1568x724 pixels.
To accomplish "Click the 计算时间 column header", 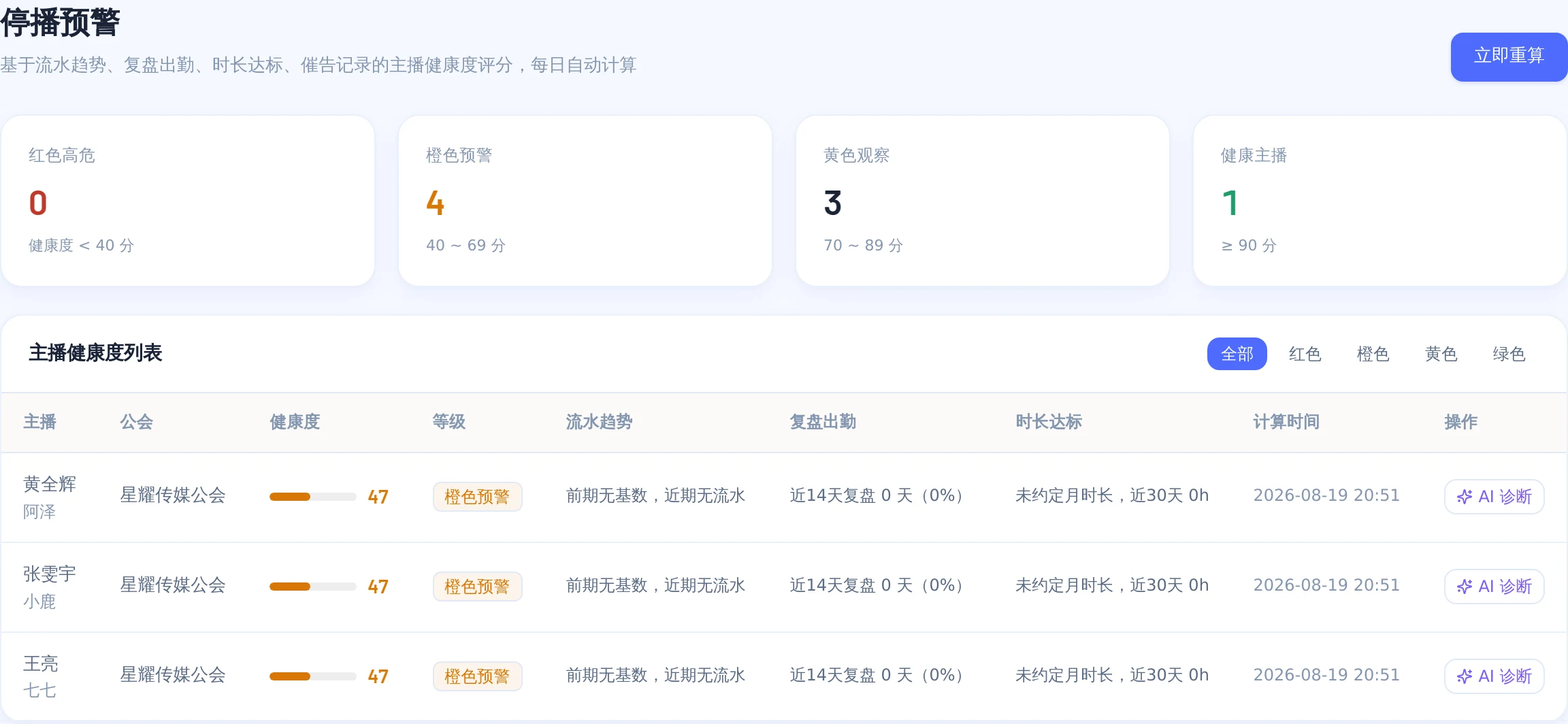I will pos(1286,422).
